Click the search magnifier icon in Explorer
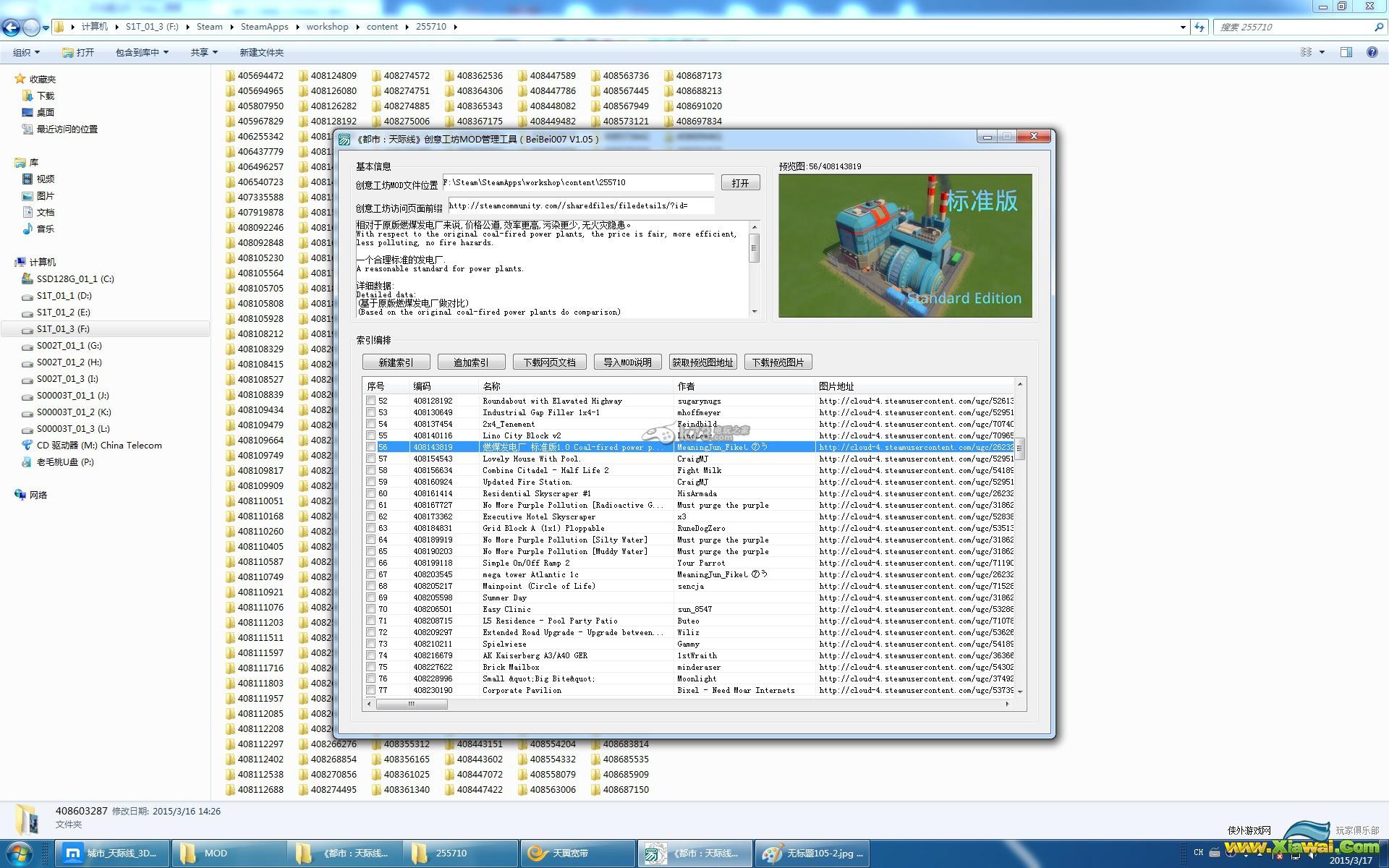The width and height of the screenshot is (1389, 868). 1378,27
